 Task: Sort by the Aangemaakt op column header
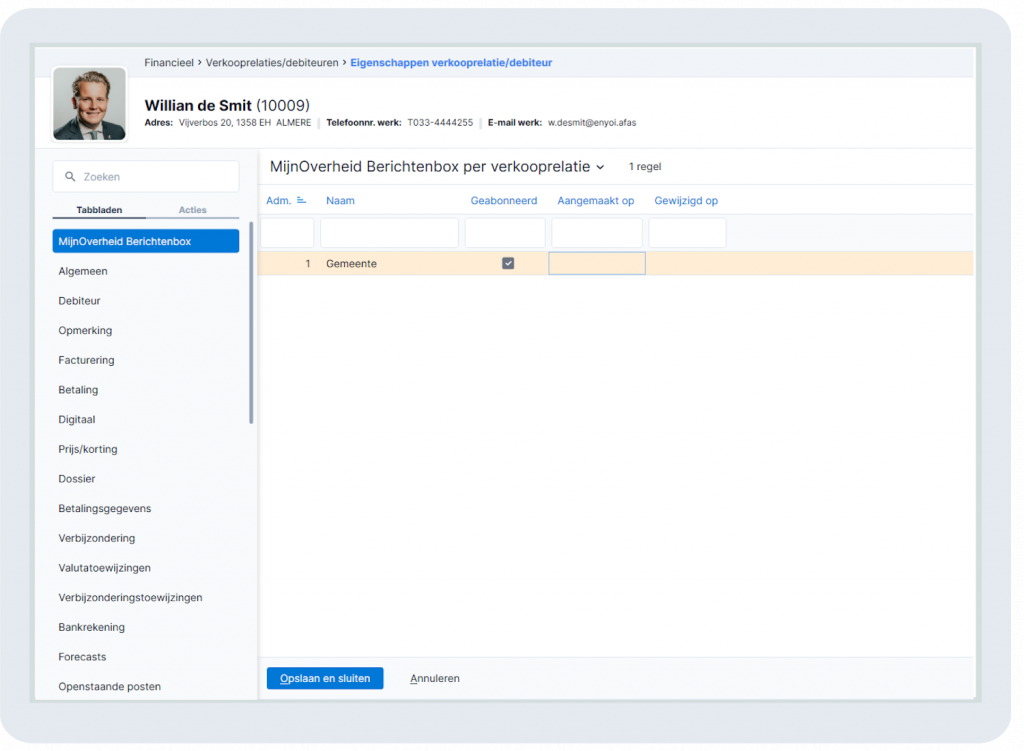tap(596, 200)
